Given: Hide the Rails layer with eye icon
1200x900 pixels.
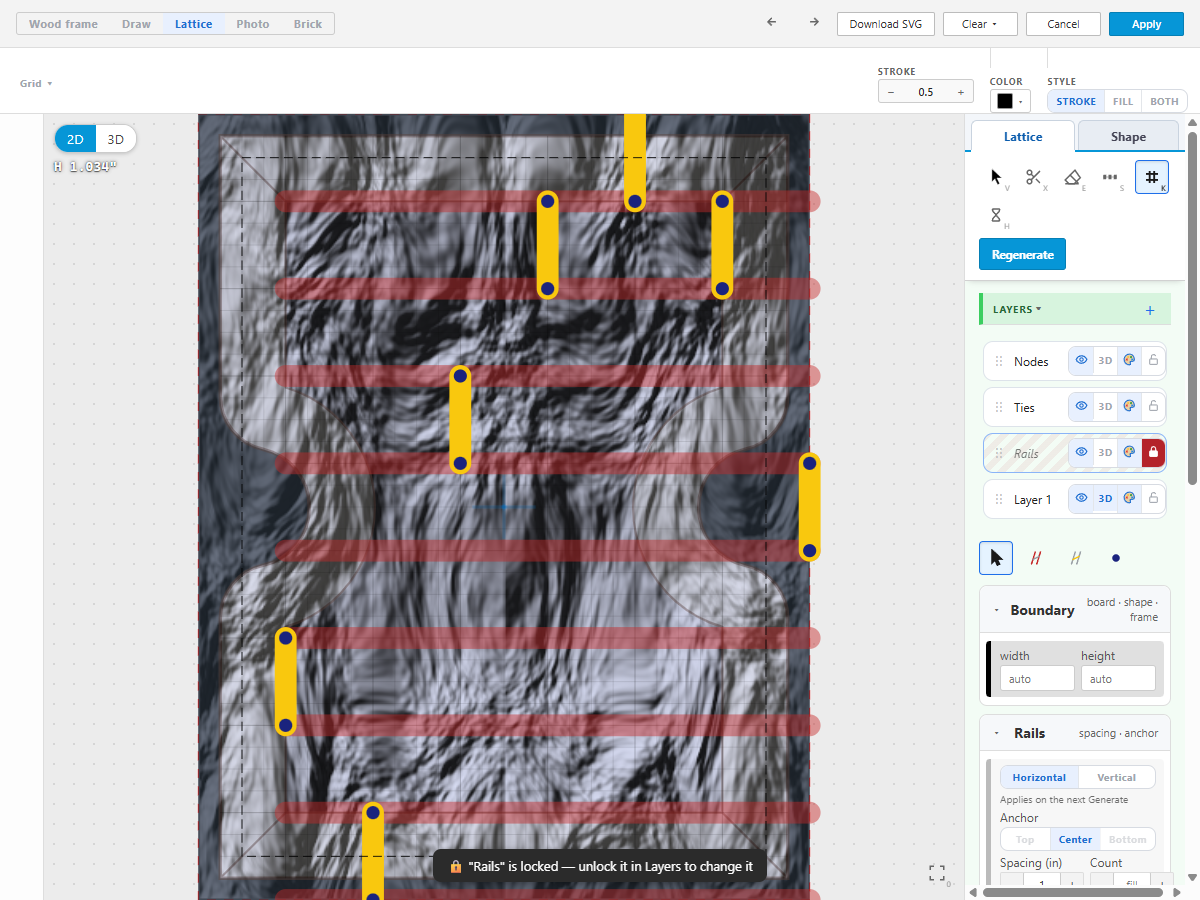Looking at the screenshot, I should [x=1081, y=453].
